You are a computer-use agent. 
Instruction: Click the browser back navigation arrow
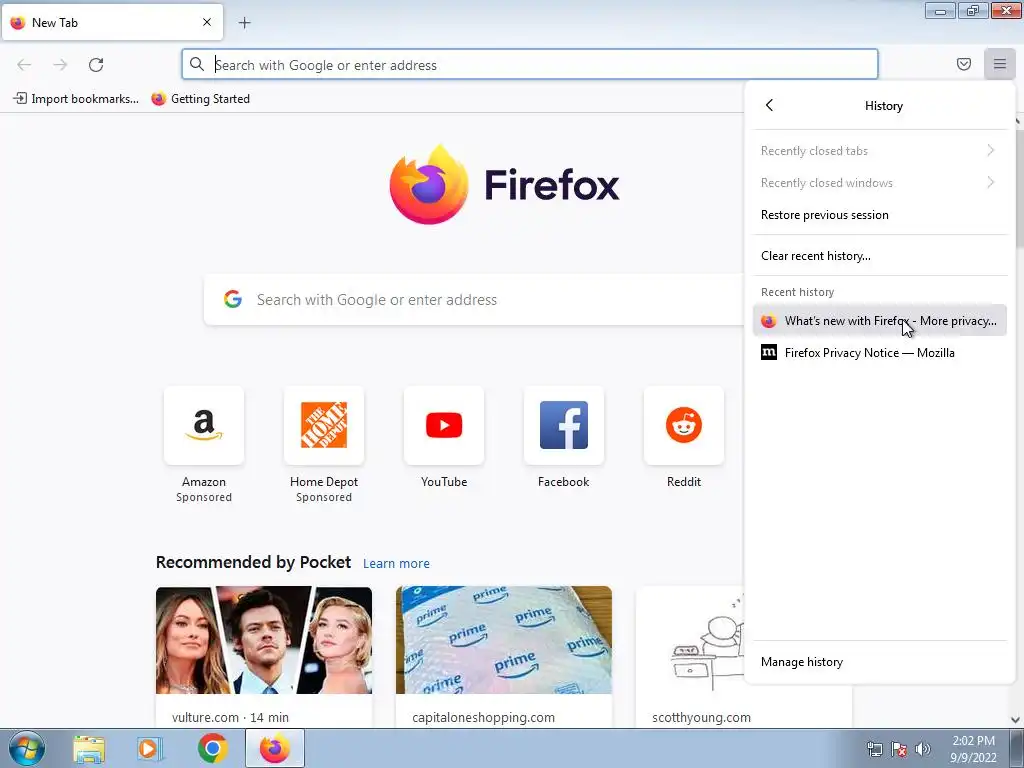24,65
